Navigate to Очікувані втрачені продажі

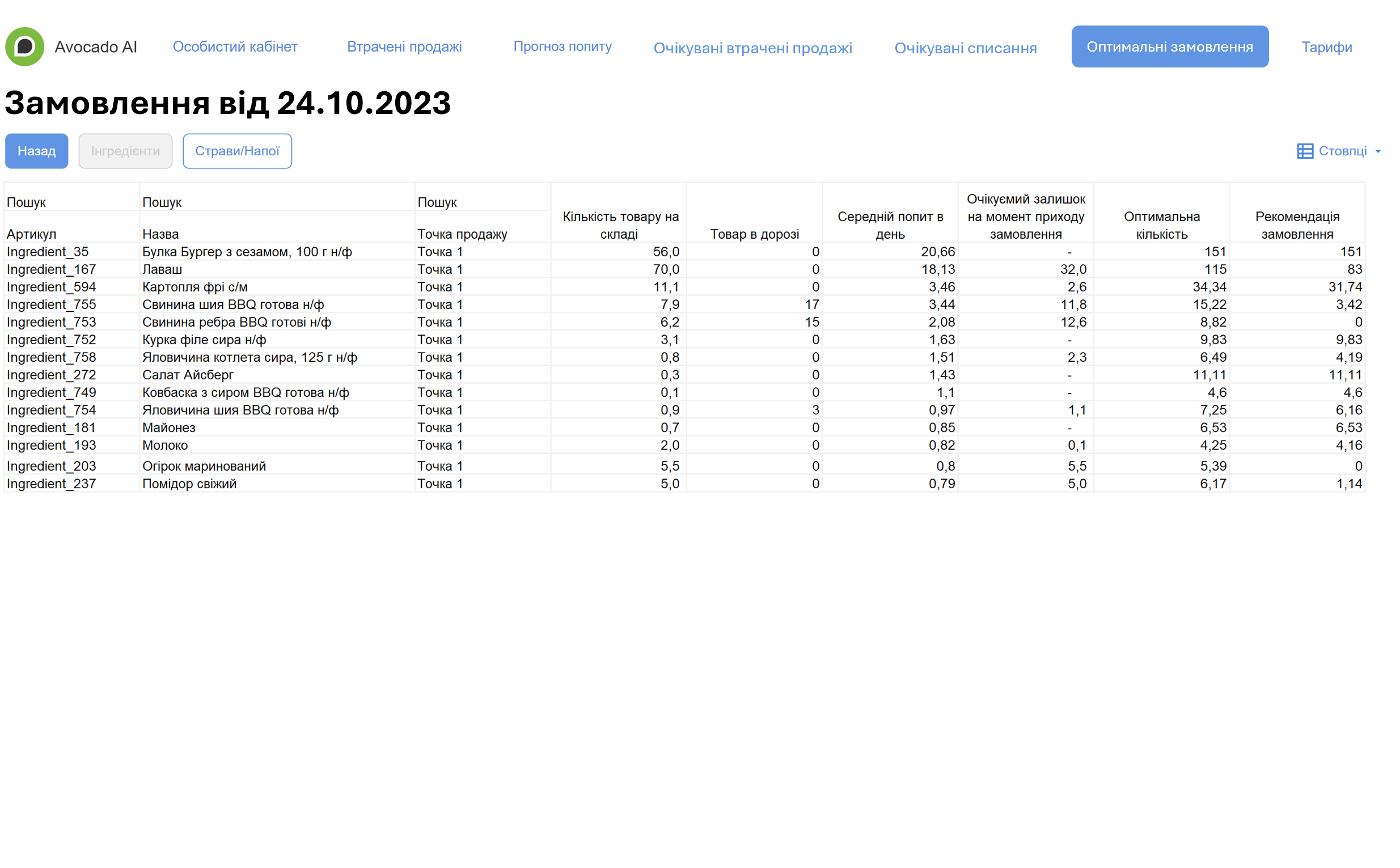coord(752,48)
